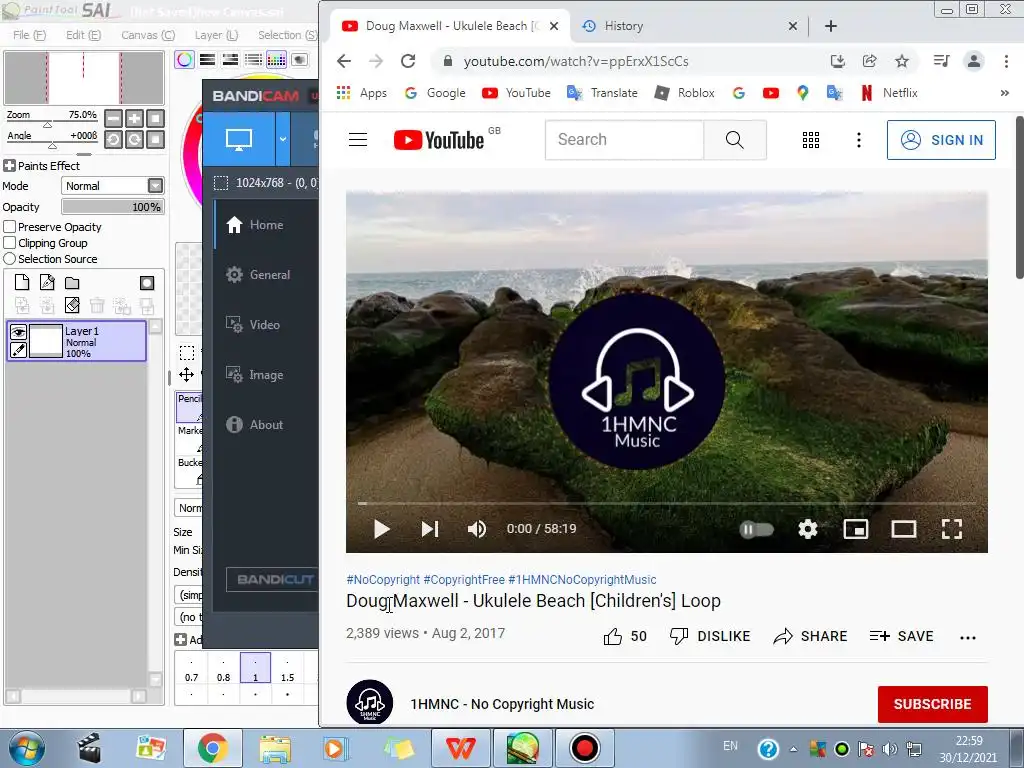Toggle the scratchpad panel in SAI

[x=299, y=60]
